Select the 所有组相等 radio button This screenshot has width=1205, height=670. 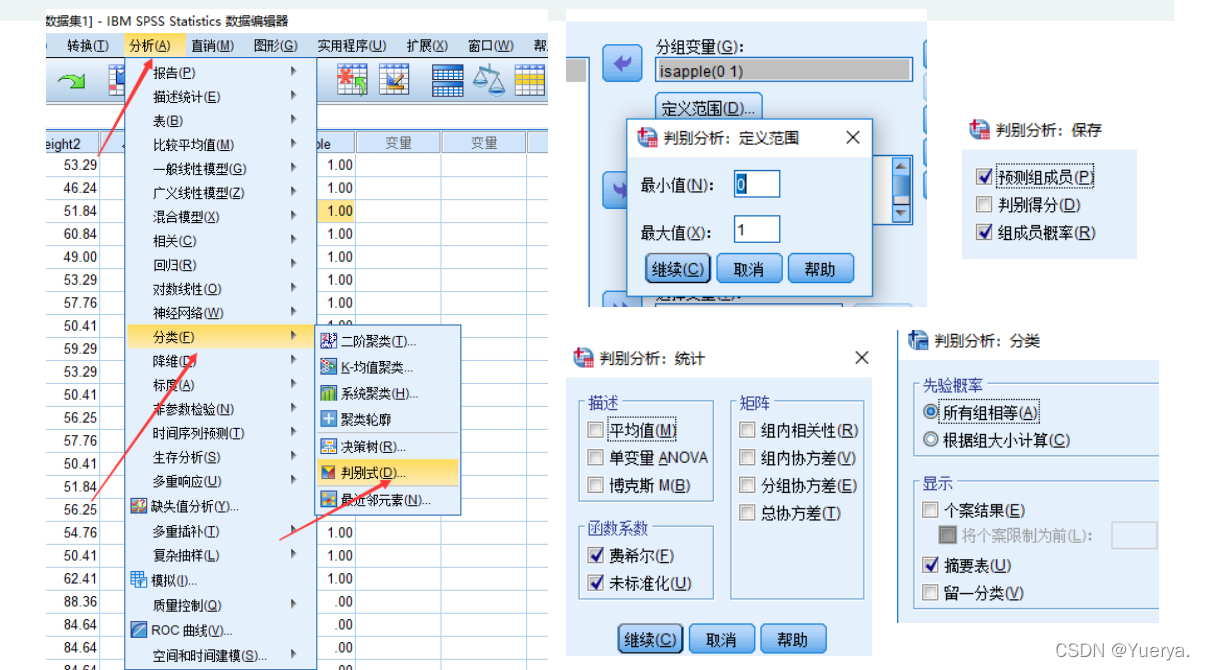tap(931, 412)
